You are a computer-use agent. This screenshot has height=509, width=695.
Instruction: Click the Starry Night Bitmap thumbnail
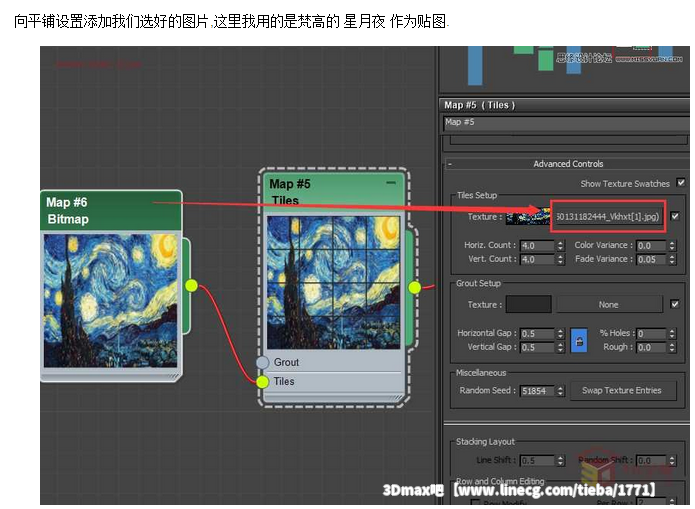pyautogui.click(x=110, y=301)
